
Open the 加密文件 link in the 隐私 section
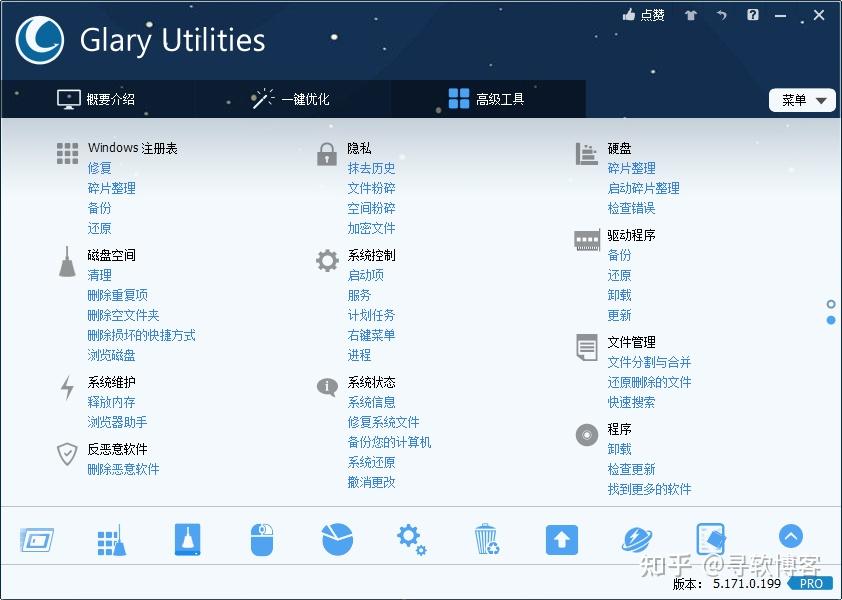(371, 228)
